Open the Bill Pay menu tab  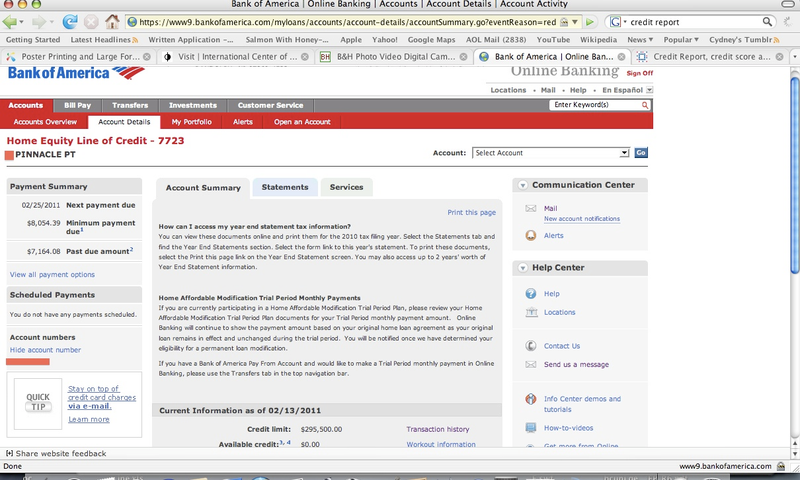pos(78,105)
